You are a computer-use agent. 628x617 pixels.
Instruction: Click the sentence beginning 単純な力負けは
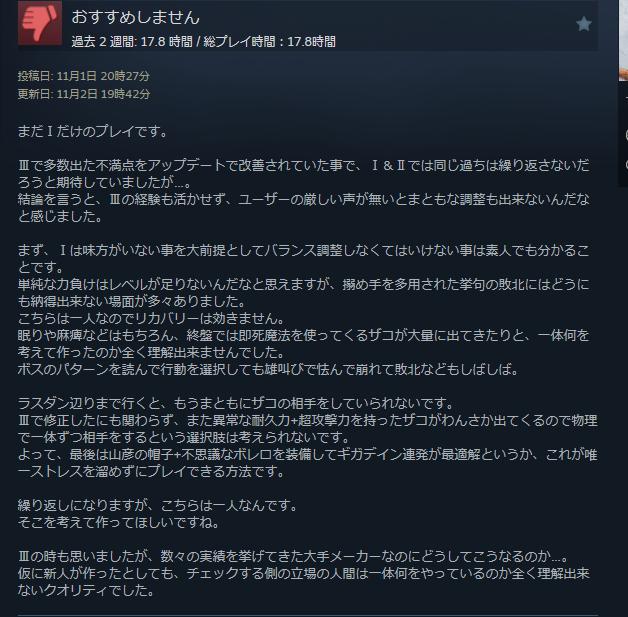click(x=304, y=292)
